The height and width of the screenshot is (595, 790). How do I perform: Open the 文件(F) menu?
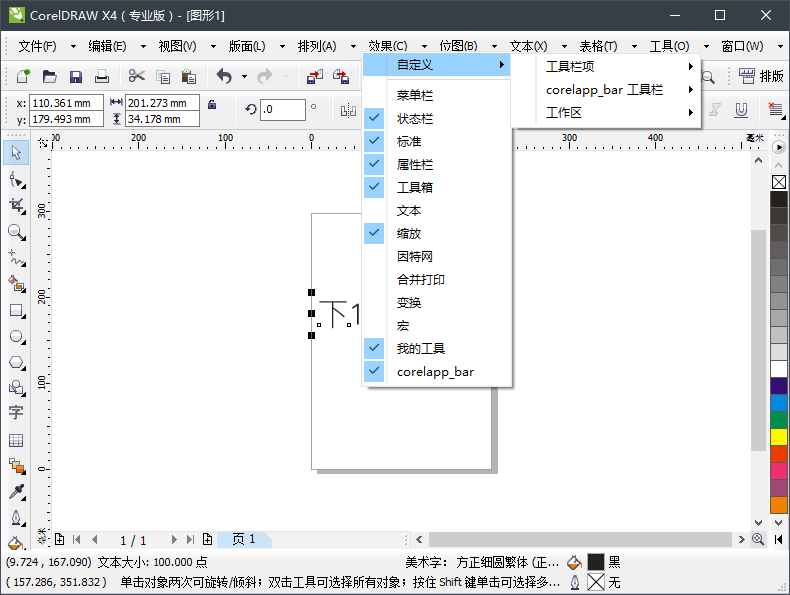[x=37, y=46]
